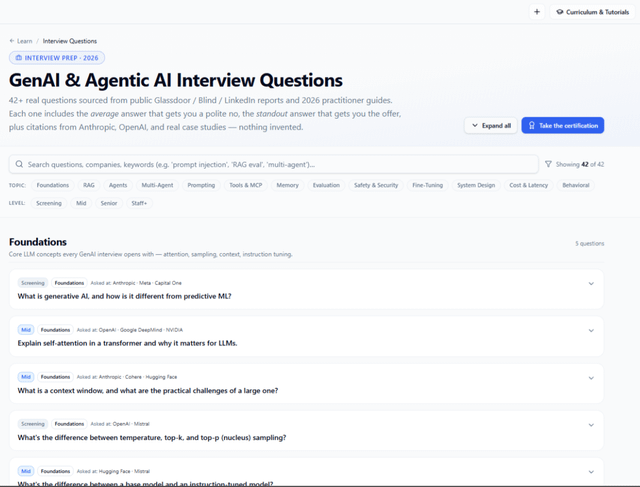Toggle RAG topic filter chip

(x=89, y=185)
